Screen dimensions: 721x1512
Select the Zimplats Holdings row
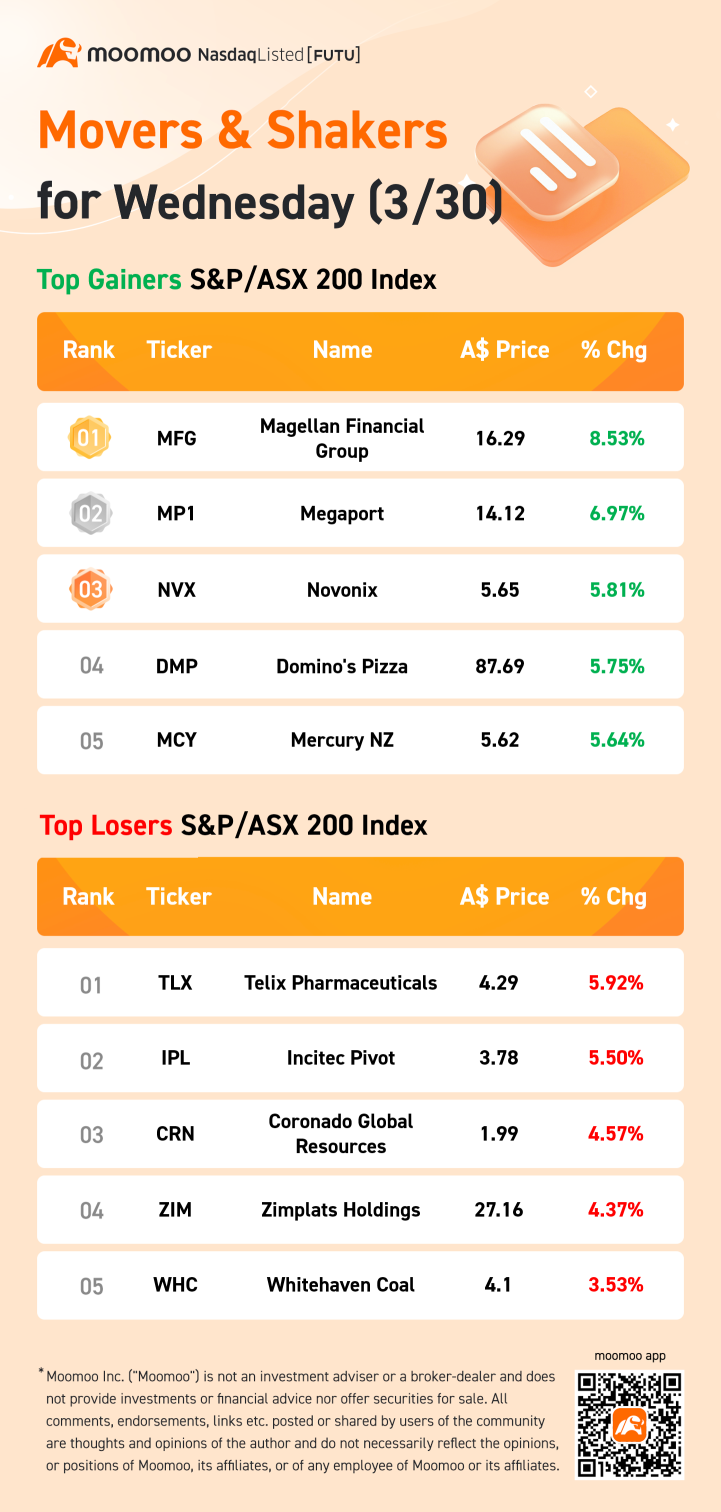coord(360,1210)
